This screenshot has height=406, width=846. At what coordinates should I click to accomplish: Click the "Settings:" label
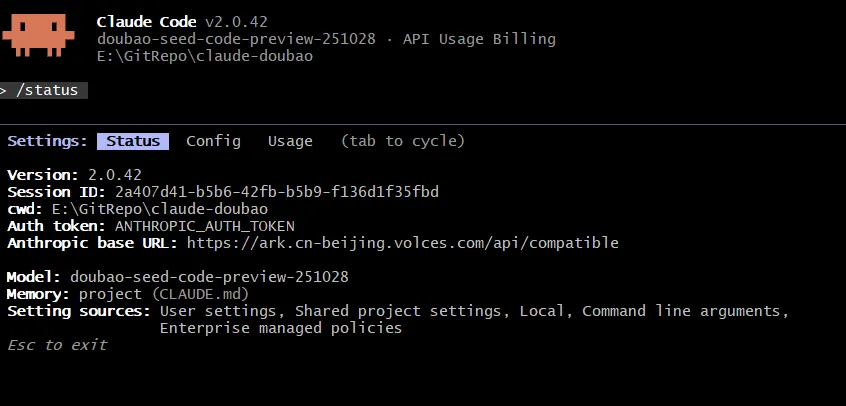pos(48,141)
